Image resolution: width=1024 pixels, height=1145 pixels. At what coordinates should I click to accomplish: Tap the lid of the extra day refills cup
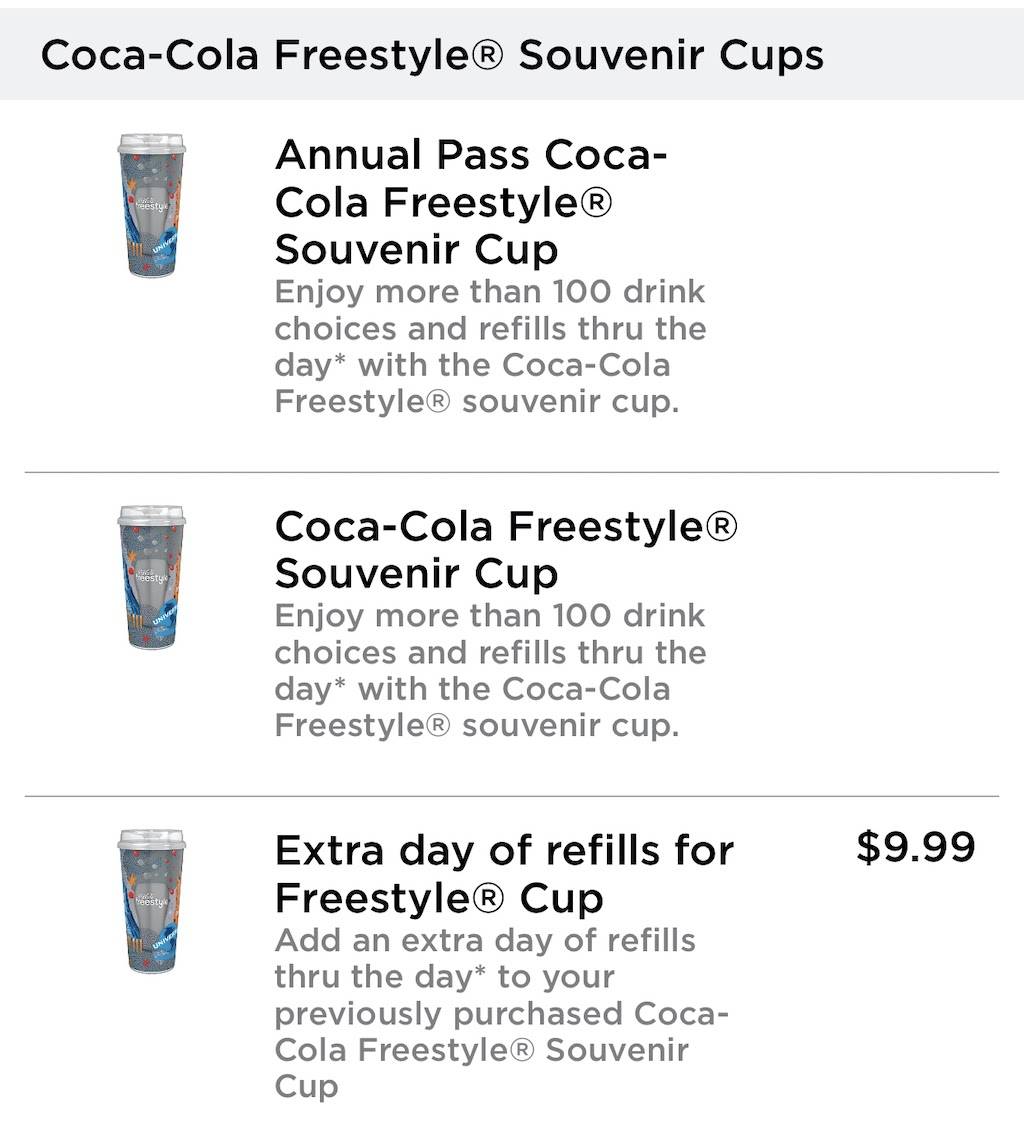point(151,838)
